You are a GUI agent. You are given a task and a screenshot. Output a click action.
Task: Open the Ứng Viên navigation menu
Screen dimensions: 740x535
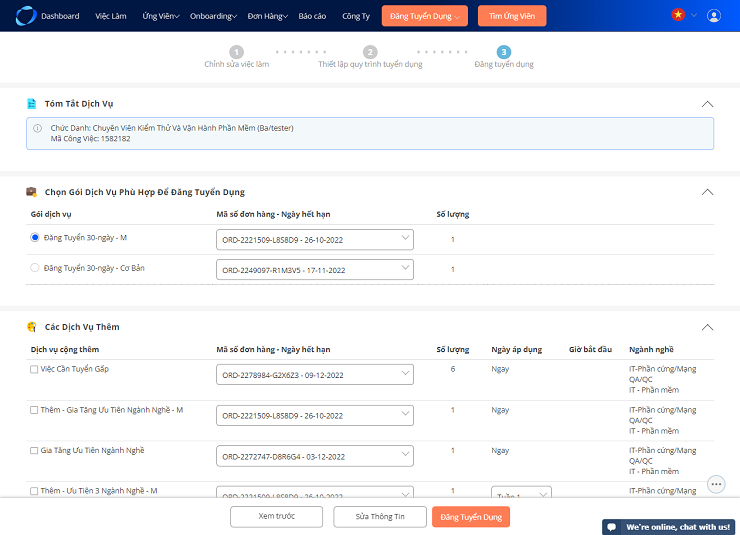click(161, 16)
